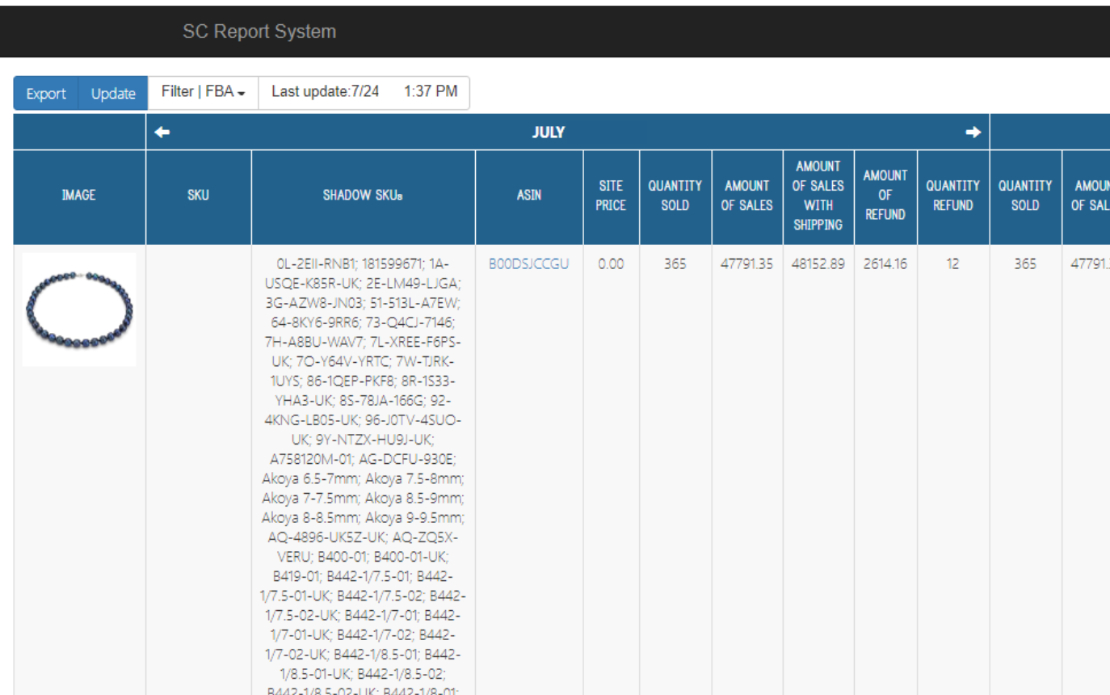Select sales with shipping value 48152.89
Image resolution: width=1110 pixels, height=695 pixels.
click(818, 264)
